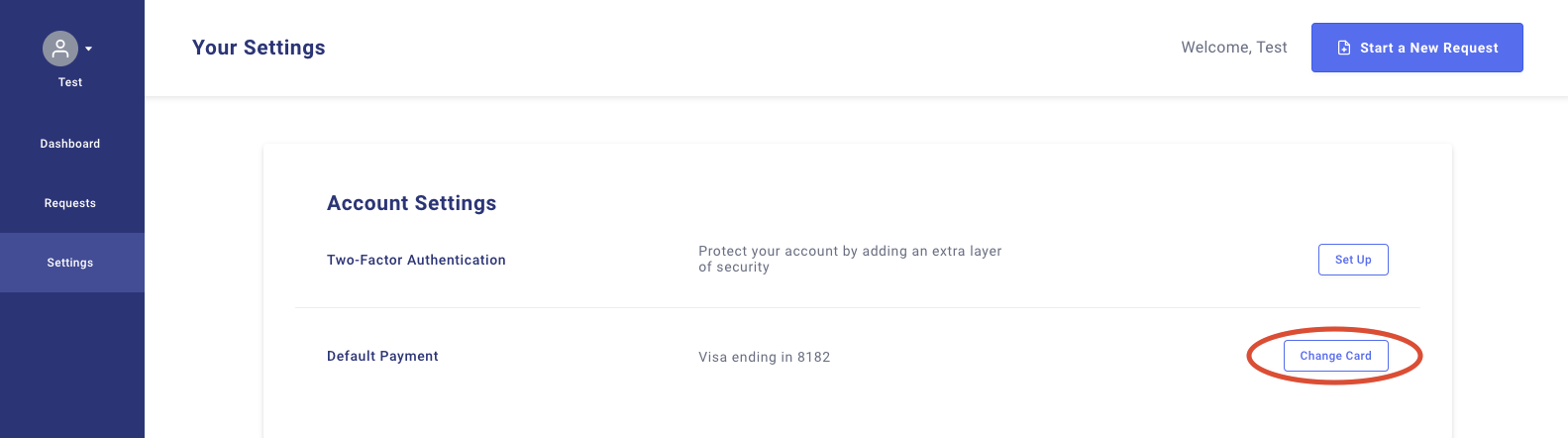The height and width of the screenshot is (438, 1568).
Task: Click the Protect your account description text
Action: pyautogui.click(x=850, y=259)
